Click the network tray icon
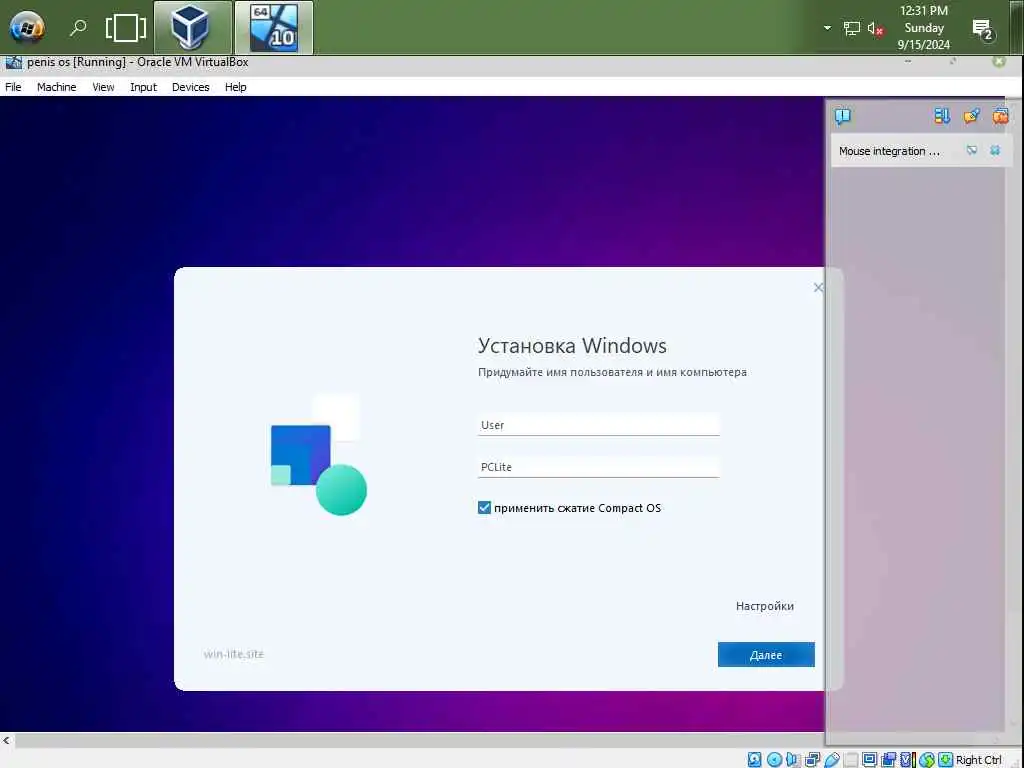Screen dimensions: 1024x768 pos(852,28)
